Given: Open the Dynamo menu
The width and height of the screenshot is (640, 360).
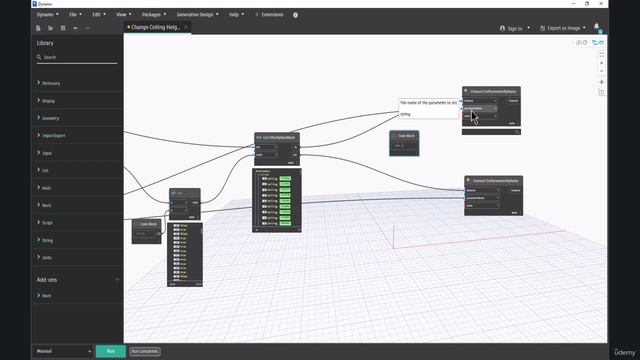Looking at the screenshot, I should click(47, 15).
